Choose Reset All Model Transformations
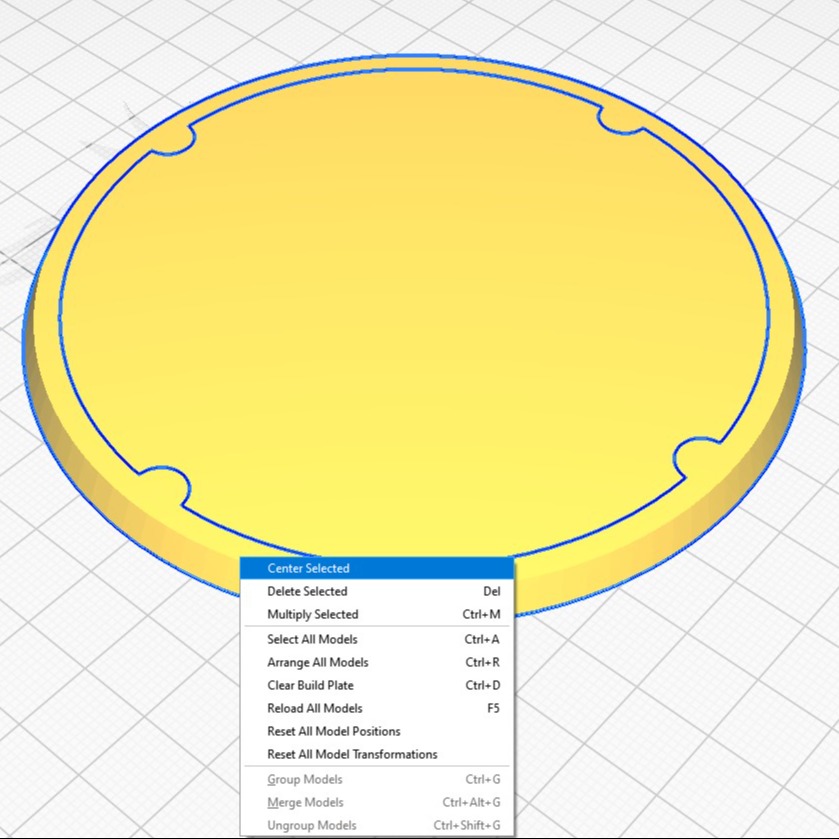The height and width of the screenshot is (839, 839). pyautogui.click(x=352, y=754)
